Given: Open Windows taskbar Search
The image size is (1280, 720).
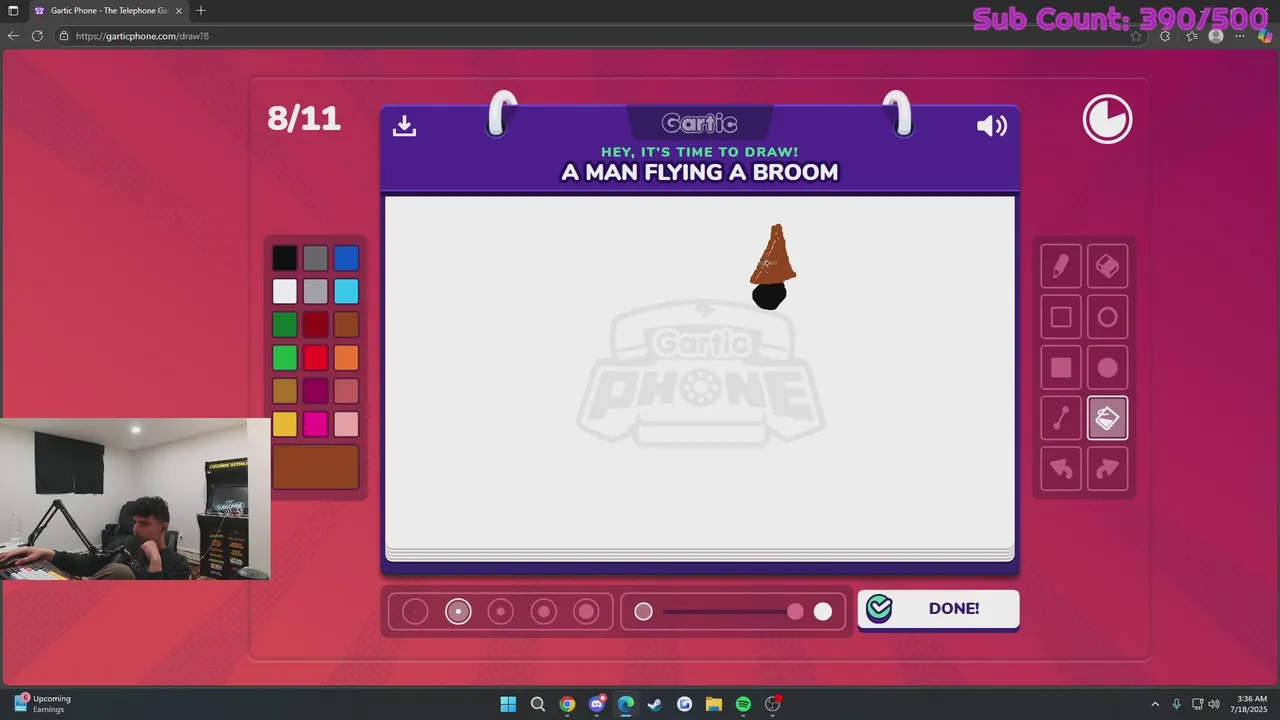Looking at the screenshot, I should click(x=537, y=704).
